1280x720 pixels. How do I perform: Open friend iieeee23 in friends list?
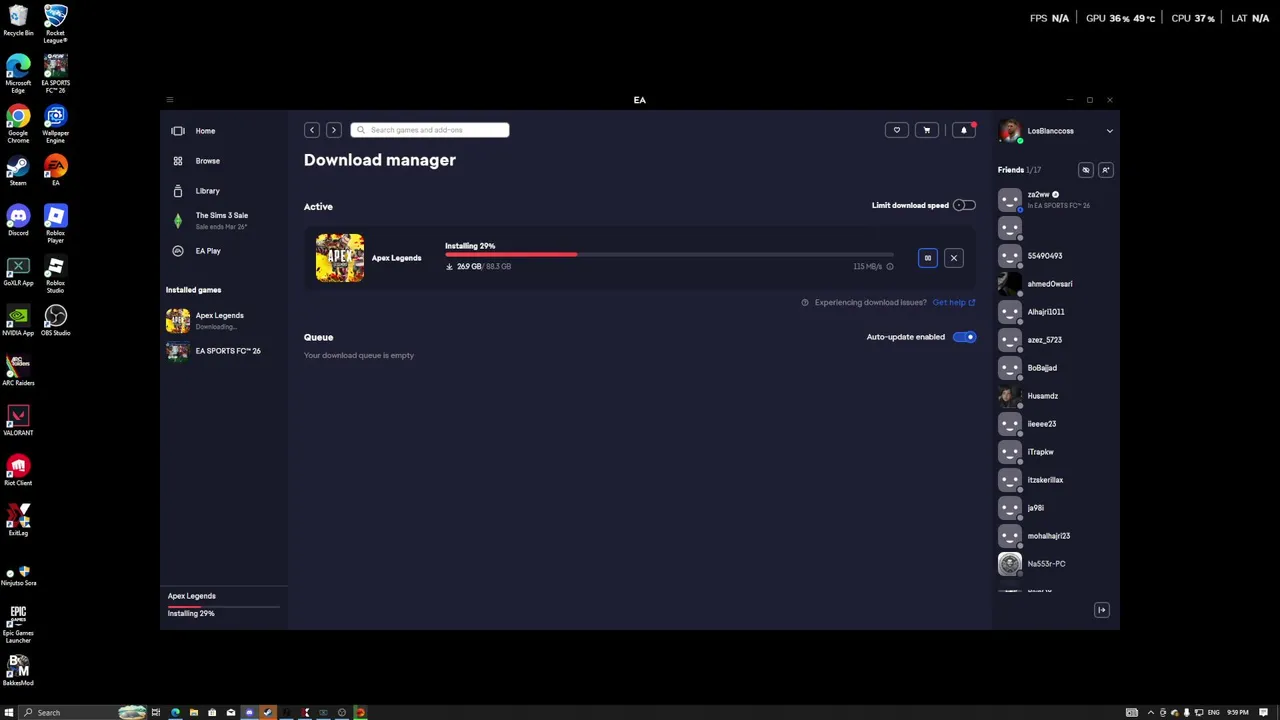[x=1056, y=424]
